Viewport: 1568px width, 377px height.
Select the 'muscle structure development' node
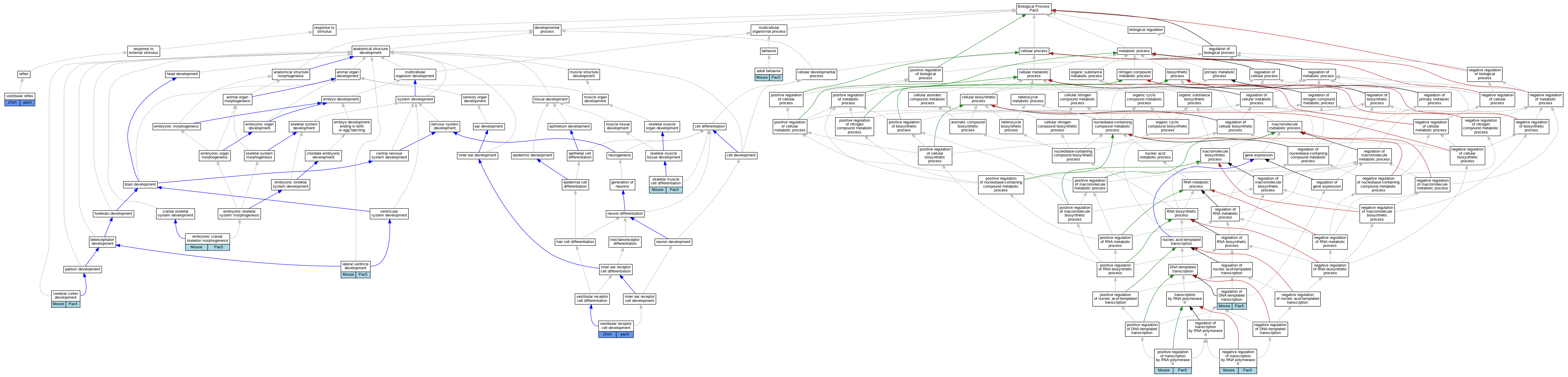584,74
